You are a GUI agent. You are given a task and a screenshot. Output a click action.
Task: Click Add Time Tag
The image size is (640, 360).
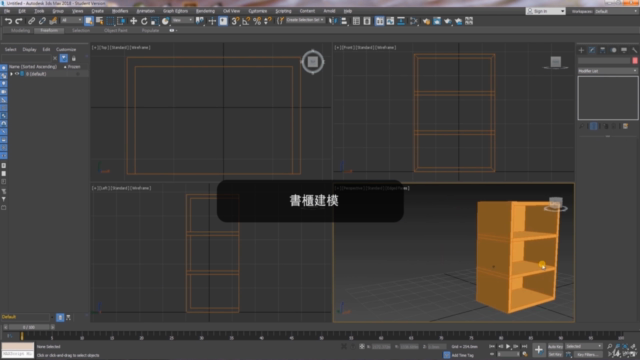pos(462,355)
